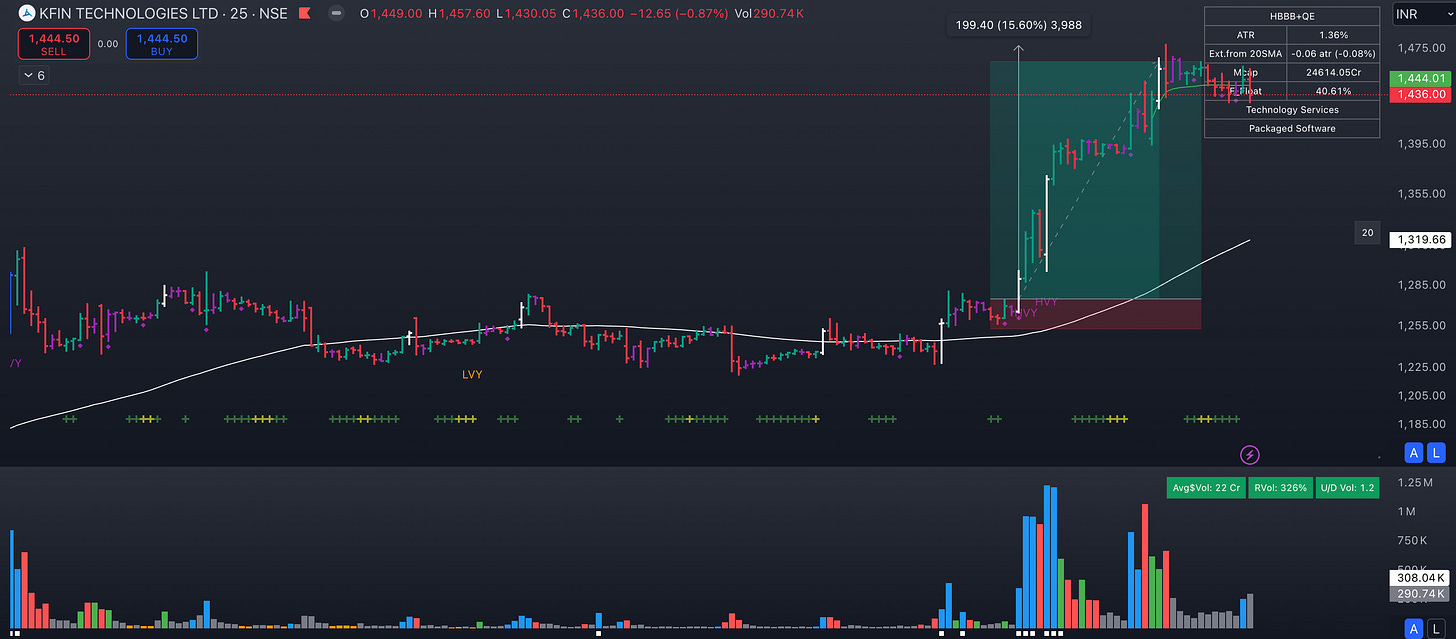Image resolution: width=1456 pixels, height=639 pixels.
Task: Click the open price value 1,449.00
Action: click(x=398, y=14)
